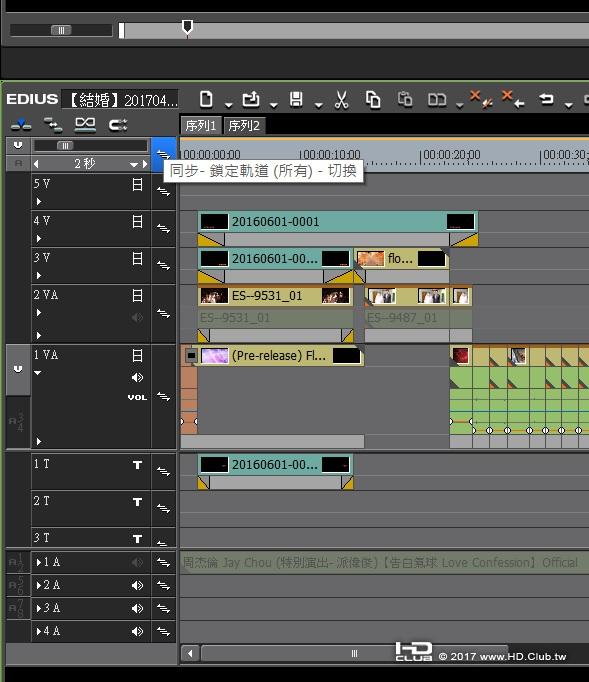Viewport: 589px width, 682px height.
Task: Open project using the folder arrow icon
Action: click(x=251, y=100)
